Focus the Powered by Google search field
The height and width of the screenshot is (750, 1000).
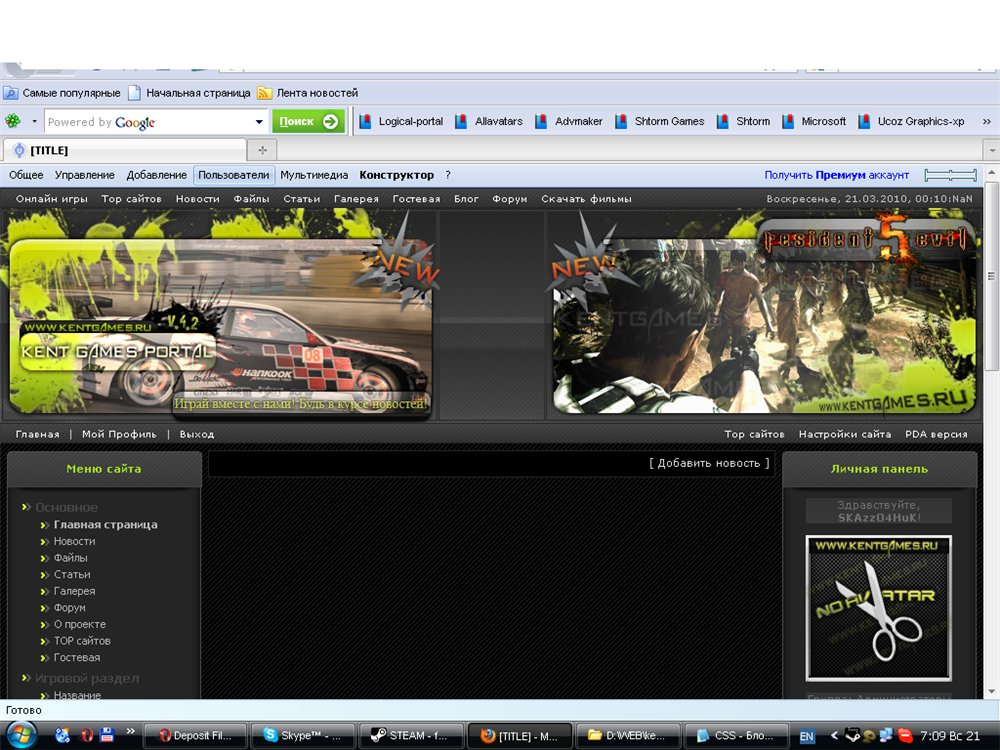pyautogui.click(x=148, y=121)
